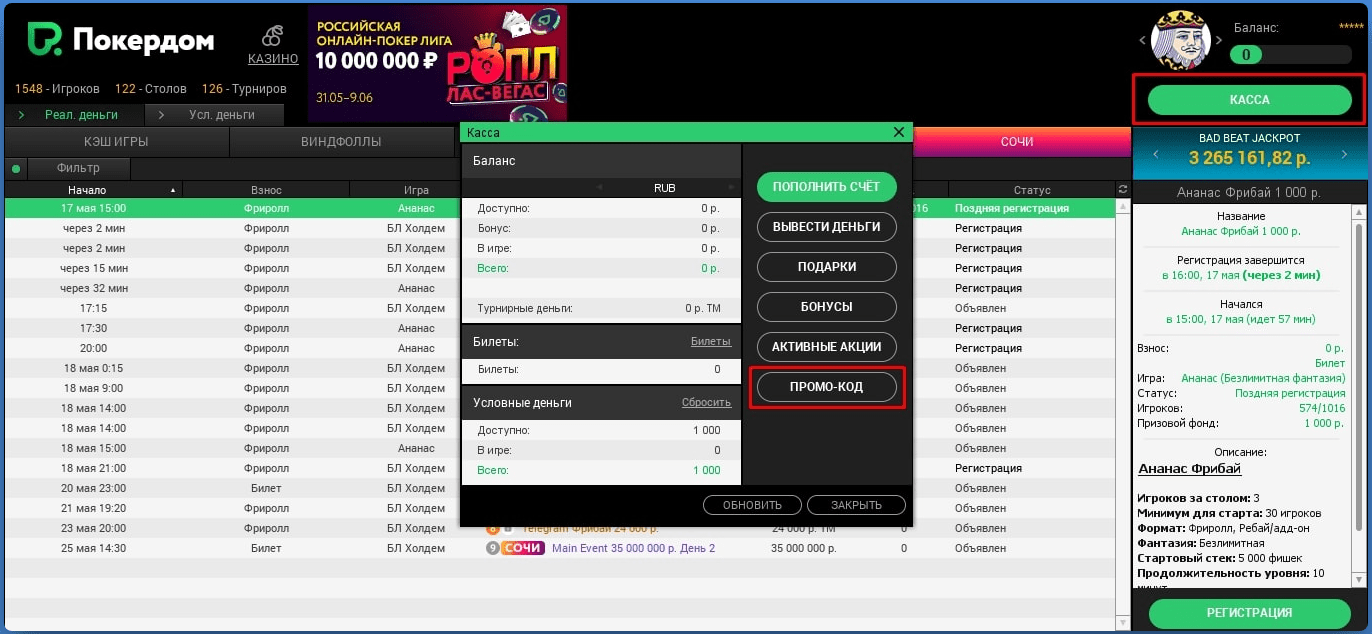
Task: Click the refresh icon beside Статус header
Action: pos(1123,190)
